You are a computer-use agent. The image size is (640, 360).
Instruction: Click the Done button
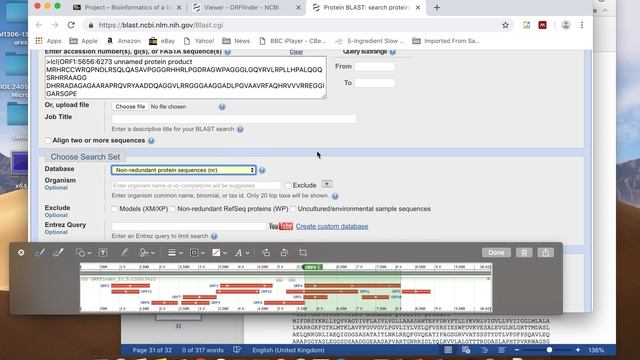(496, 253)
